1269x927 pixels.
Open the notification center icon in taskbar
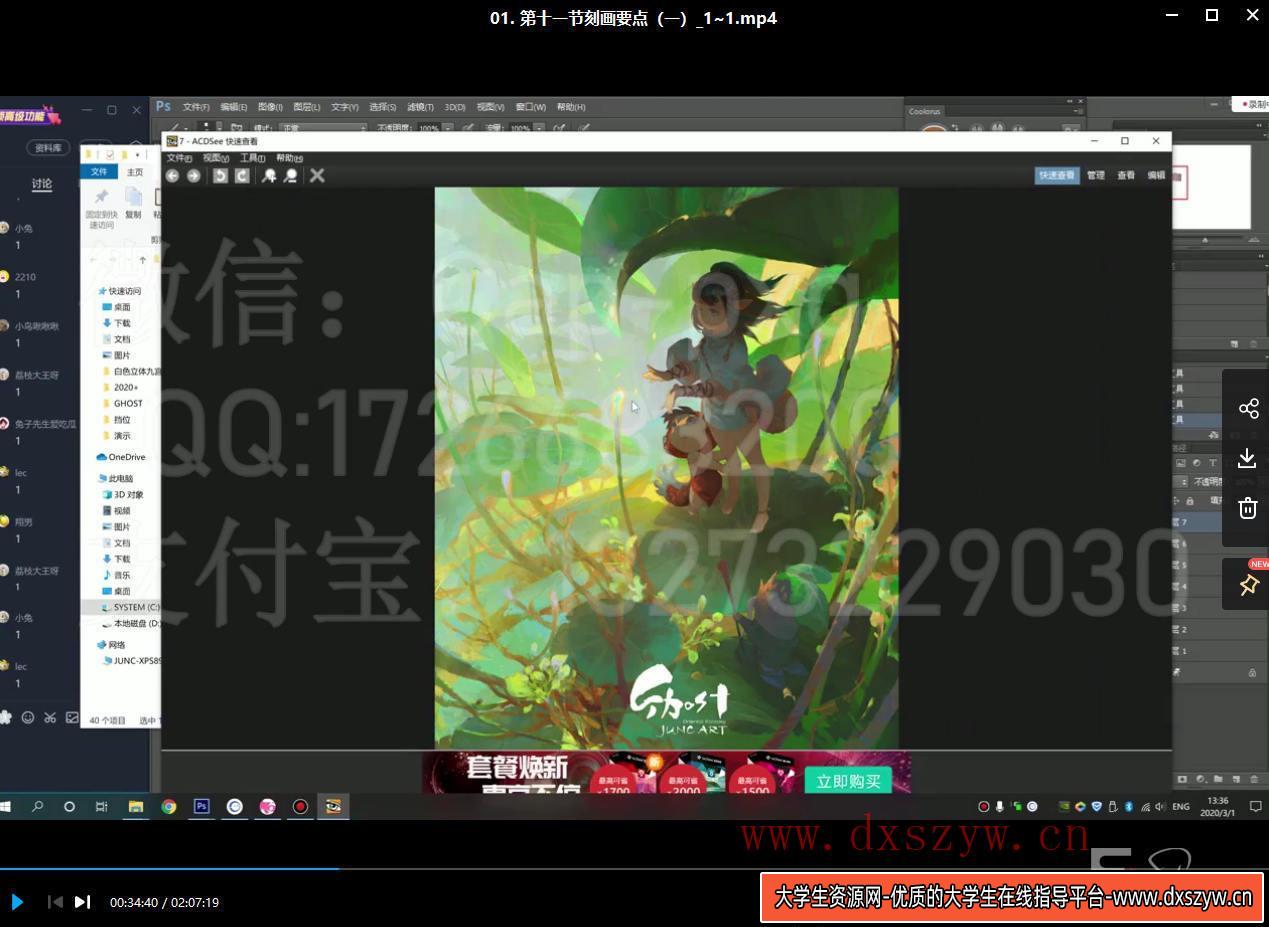click(1255, 806)
